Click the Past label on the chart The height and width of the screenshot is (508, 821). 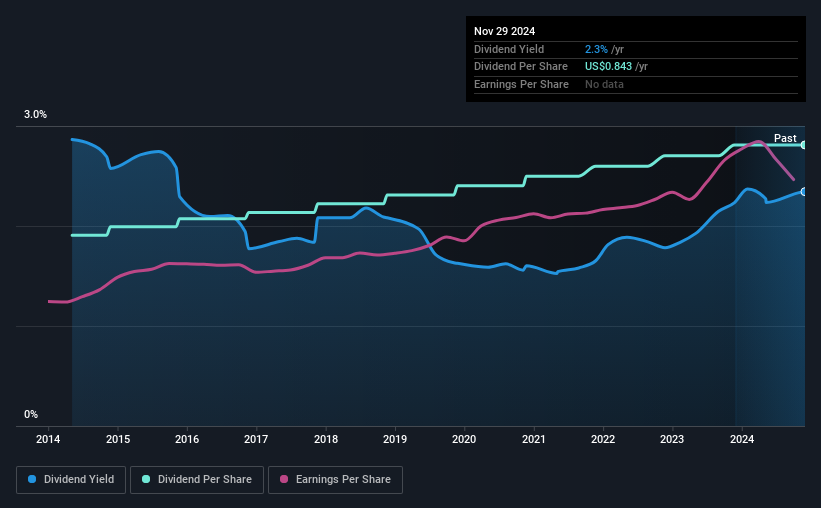pyautogui.click(x=785, y=138)
